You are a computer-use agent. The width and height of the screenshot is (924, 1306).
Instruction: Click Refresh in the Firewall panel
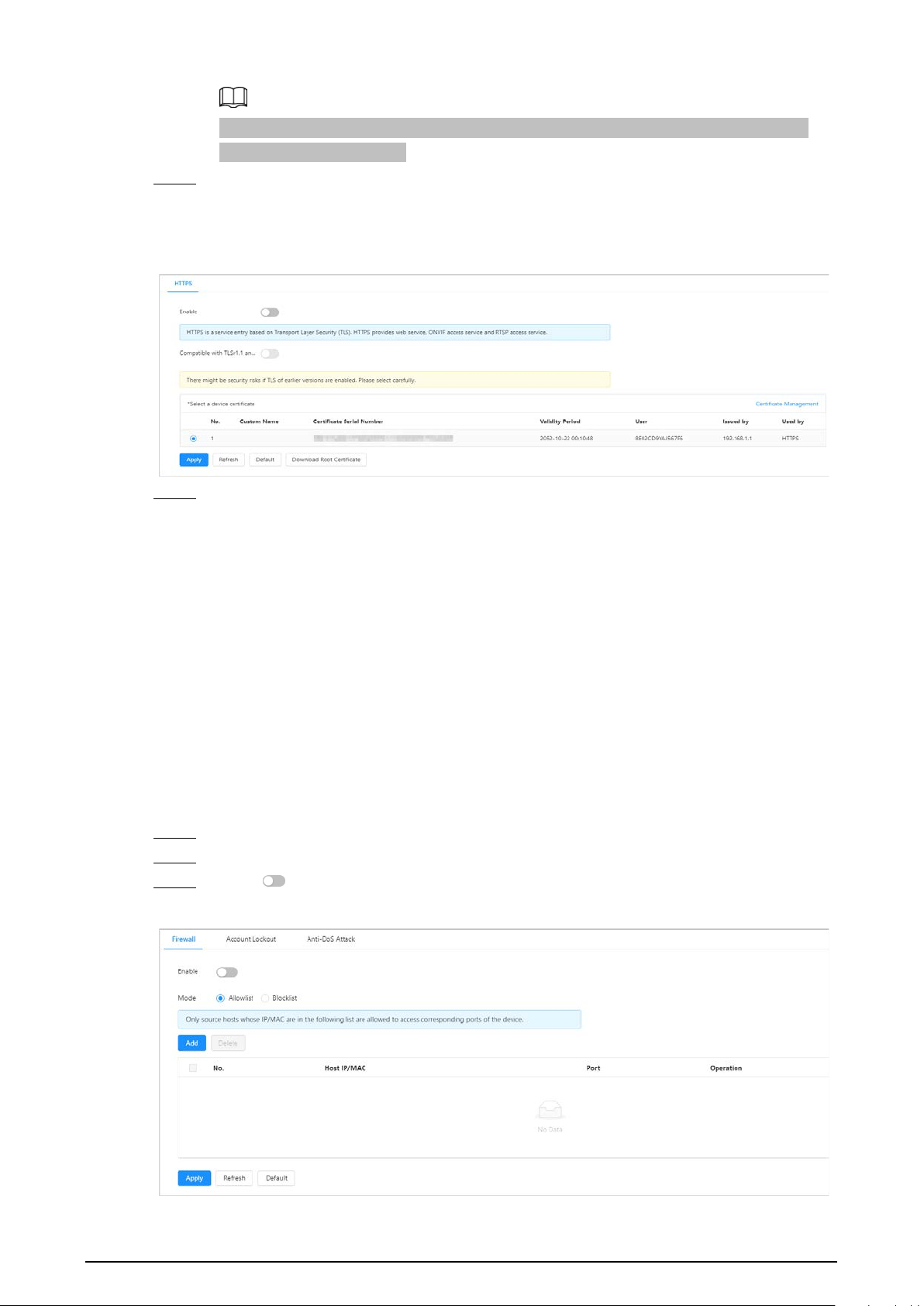(x=234, y=1178)
